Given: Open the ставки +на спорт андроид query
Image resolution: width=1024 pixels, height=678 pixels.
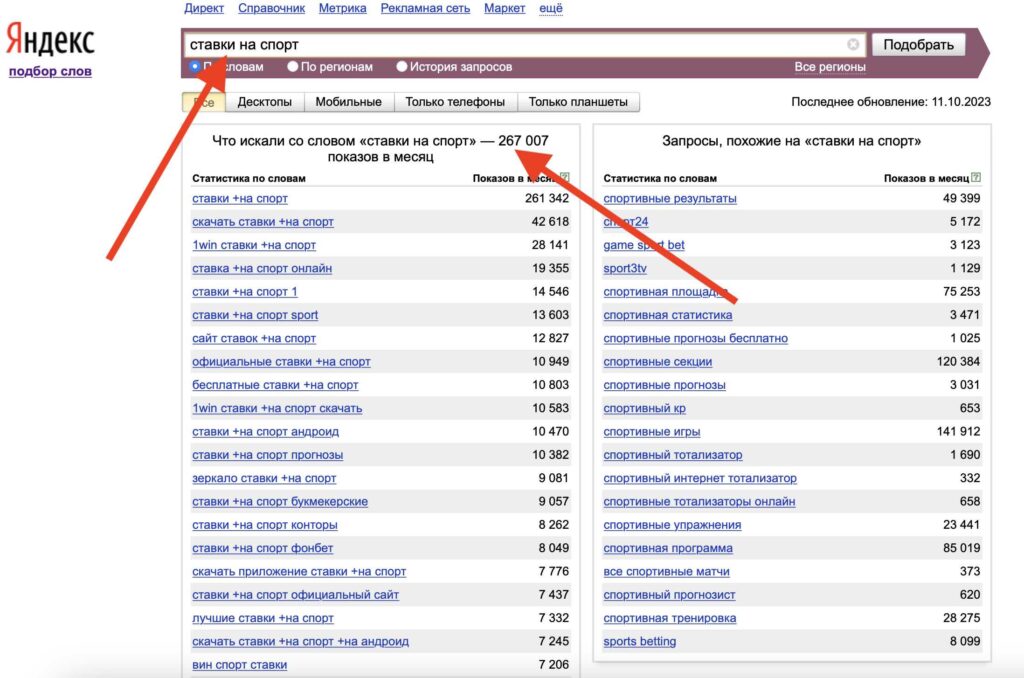Looking at the screenshot, I should pyautogui.click(x=265, y=432).
